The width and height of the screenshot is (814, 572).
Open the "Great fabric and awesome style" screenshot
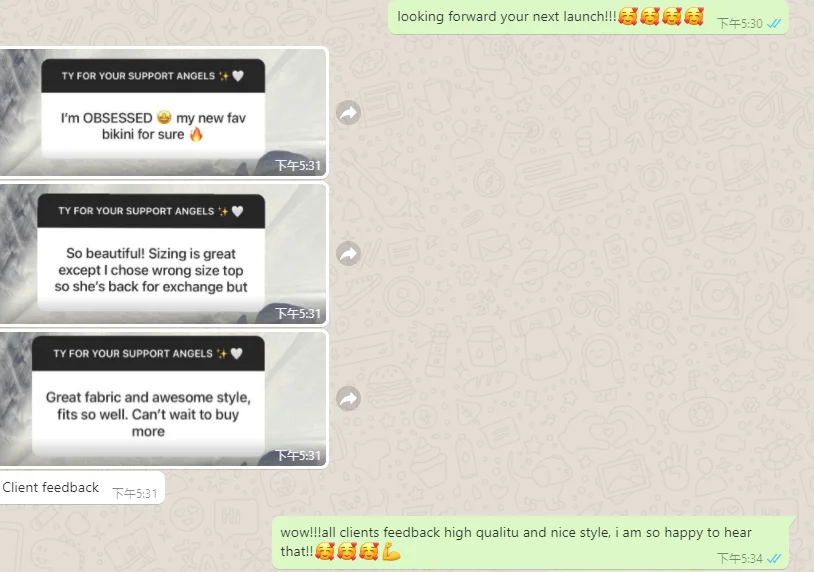164,399
